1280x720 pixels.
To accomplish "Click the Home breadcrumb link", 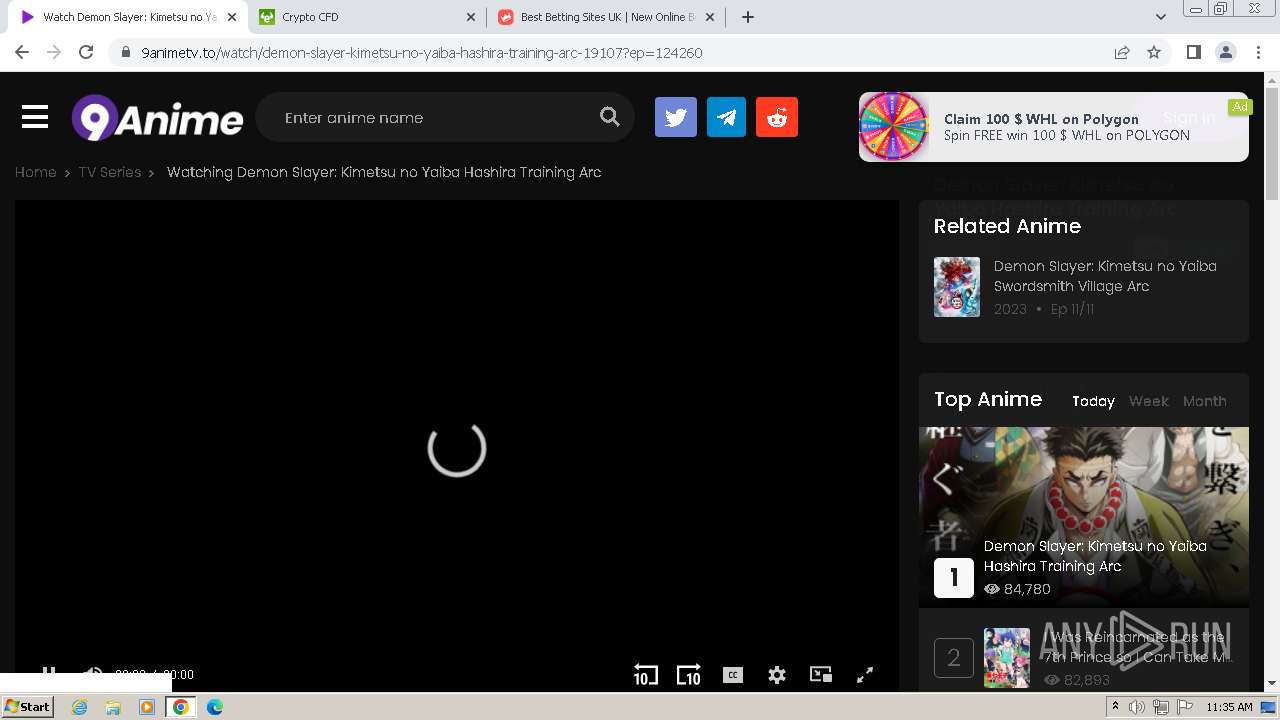I will (35, 172).
